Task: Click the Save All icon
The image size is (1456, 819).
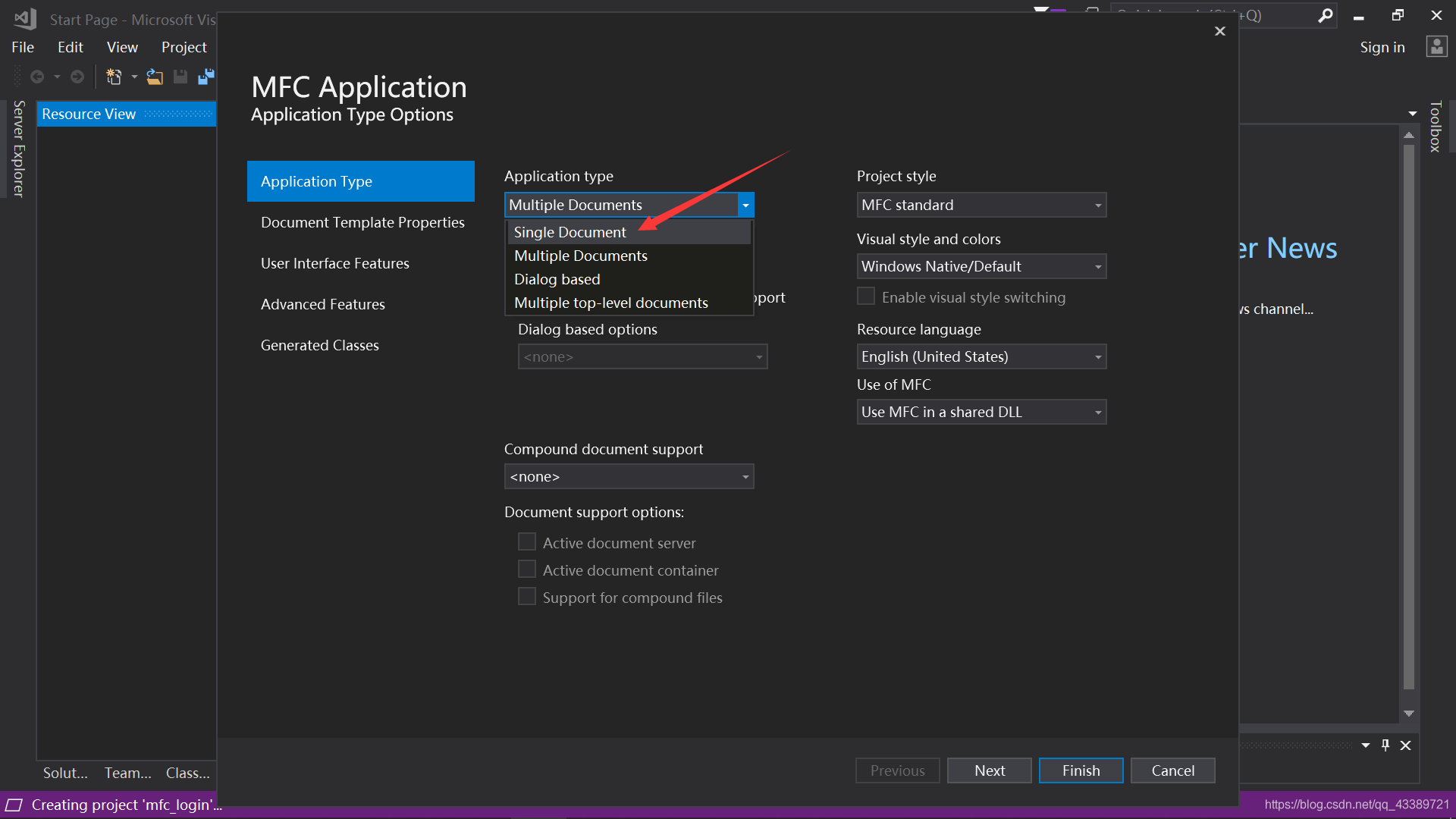Action: point(206,77)
